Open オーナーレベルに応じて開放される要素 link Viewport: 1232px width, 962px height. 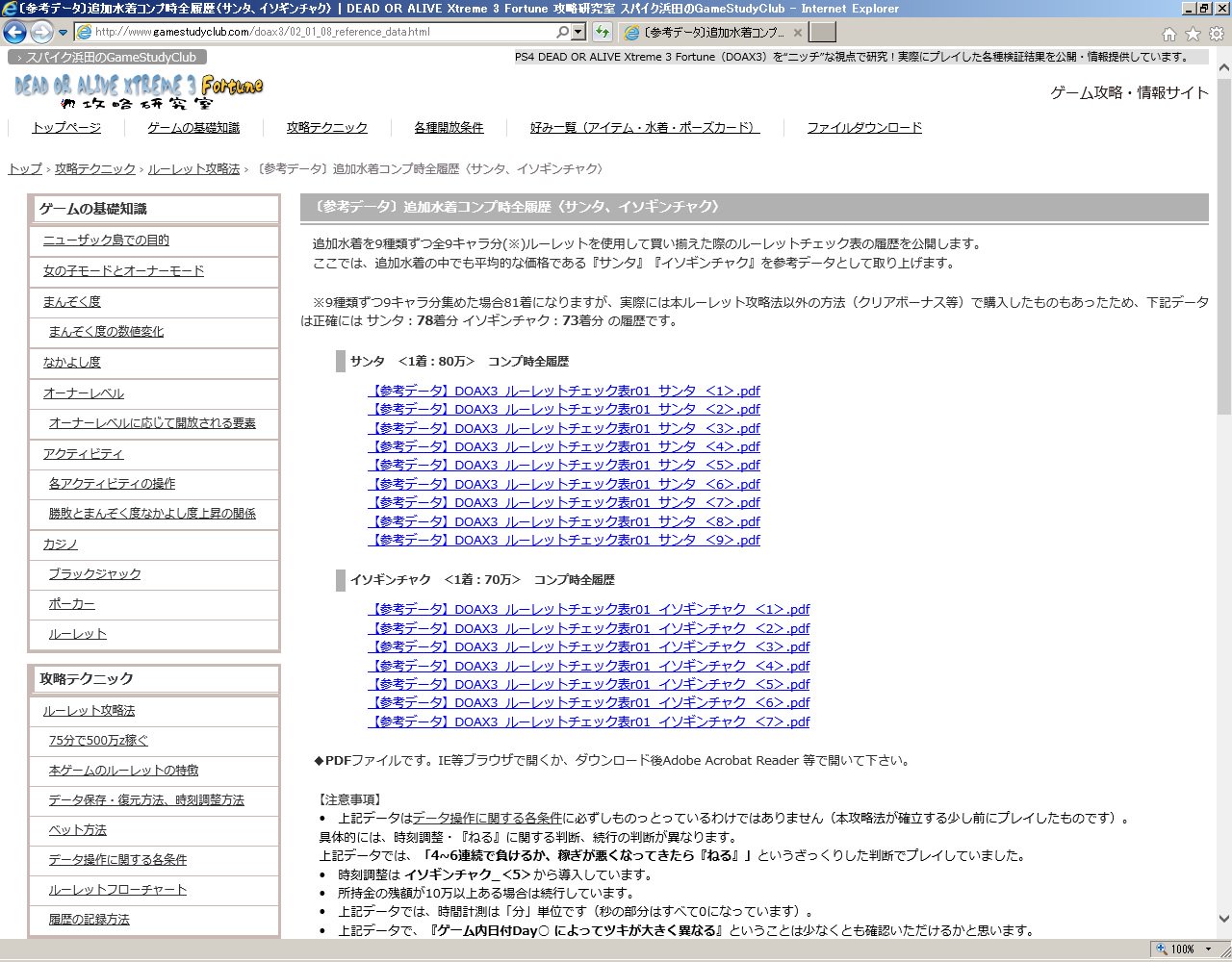click(152, 422)
